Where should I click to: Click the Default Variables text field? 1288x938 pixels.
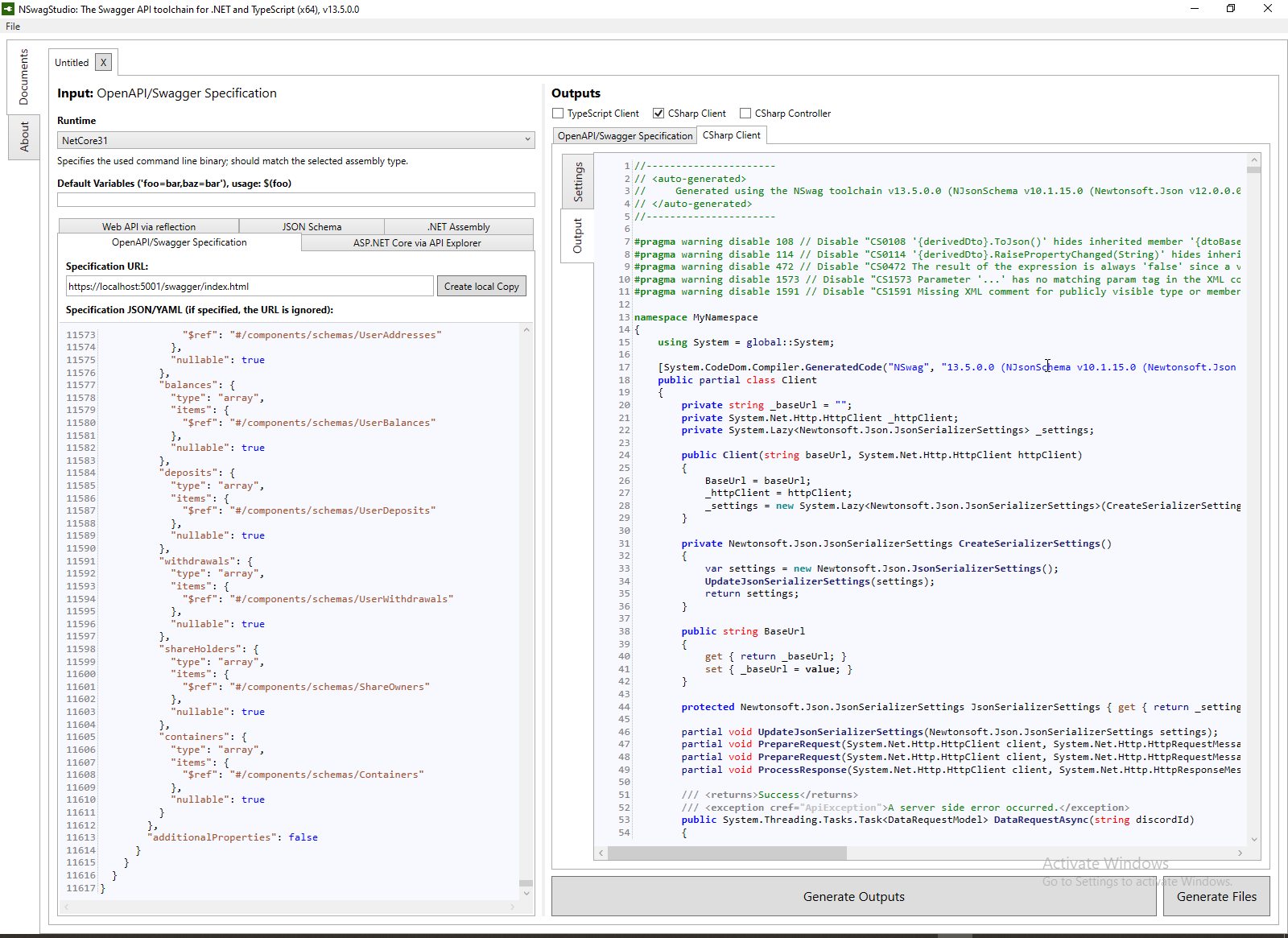(295, 200)
